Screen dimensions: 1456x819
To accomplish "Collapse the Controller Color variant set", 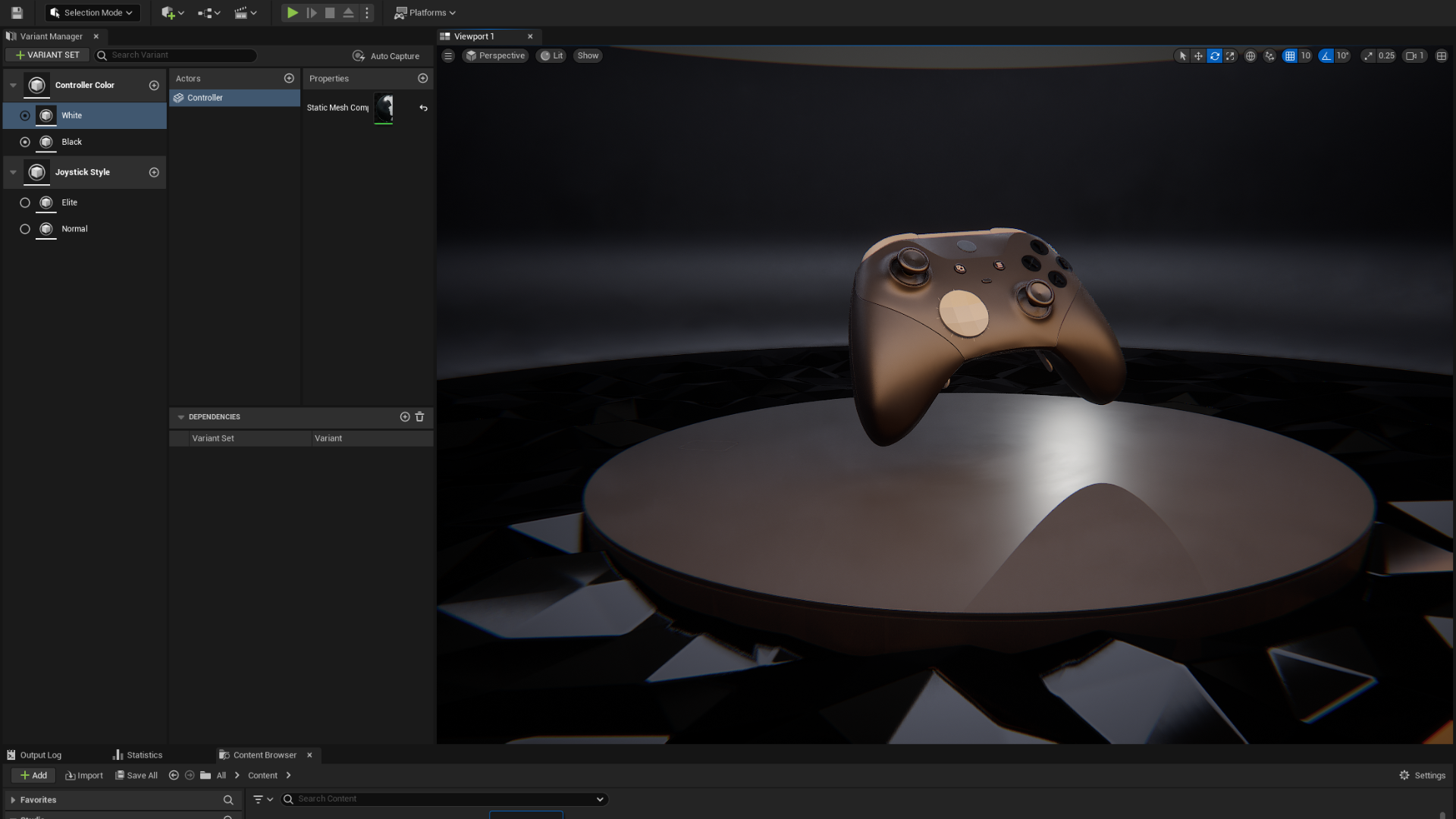I will tap(12, 85).
